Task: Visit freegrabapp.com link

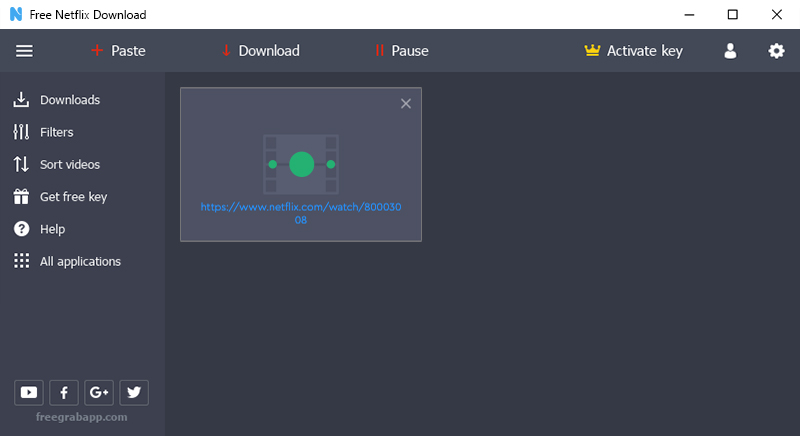Action: [82, 417]
